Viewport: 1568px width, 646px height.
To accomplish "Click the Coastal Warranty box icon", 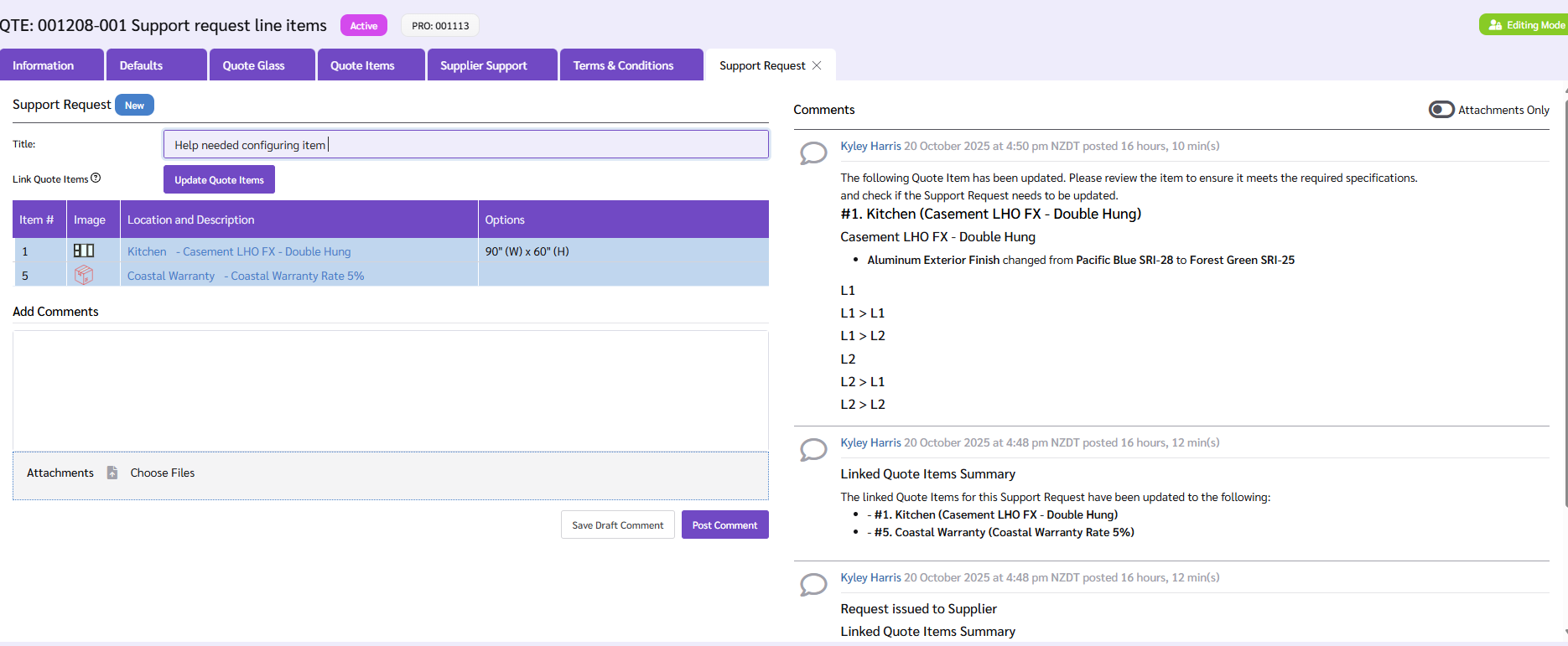I will pyautogui.click(x=84, y=275).
